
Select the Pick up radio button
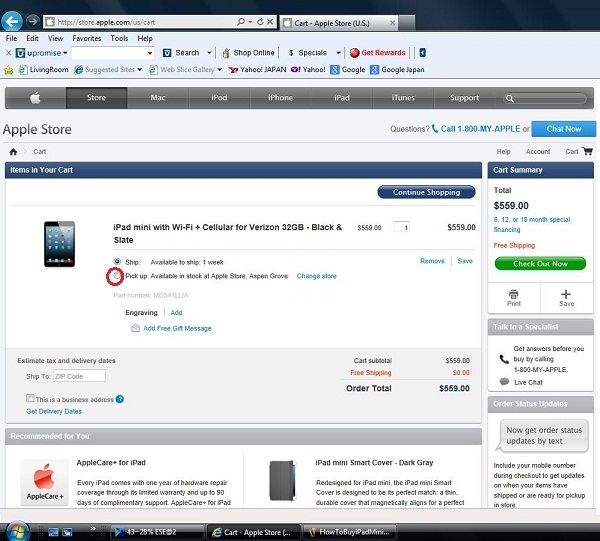pos(116,276)
